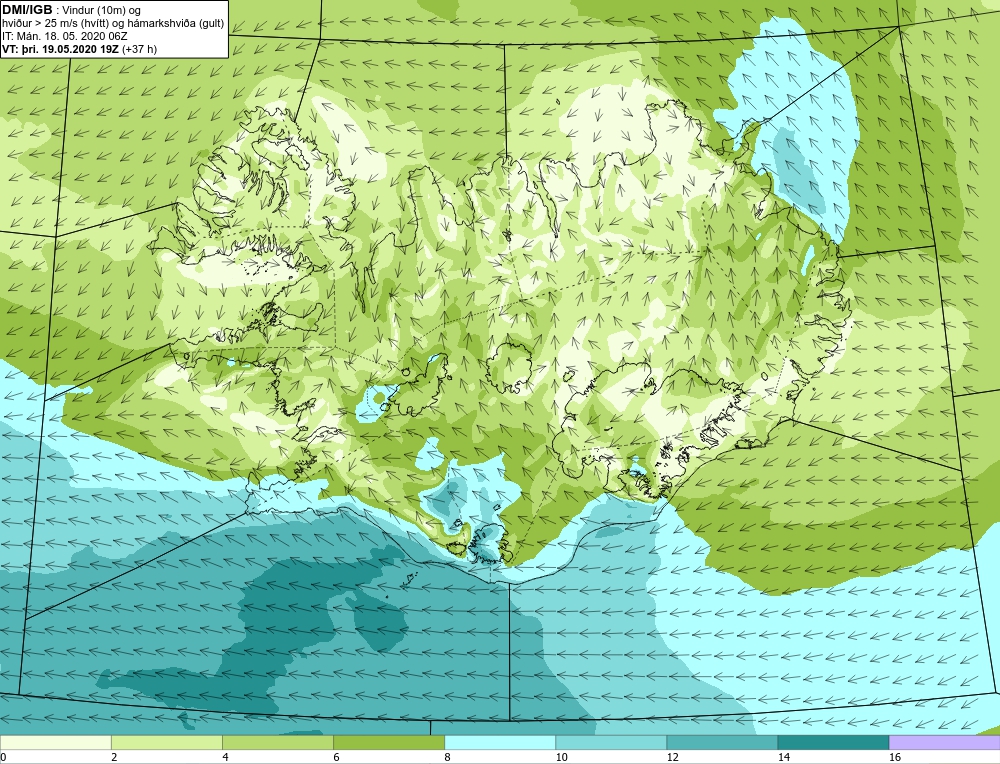Click the dark green 6–8 m/s legend swatch

coord(388,742)
